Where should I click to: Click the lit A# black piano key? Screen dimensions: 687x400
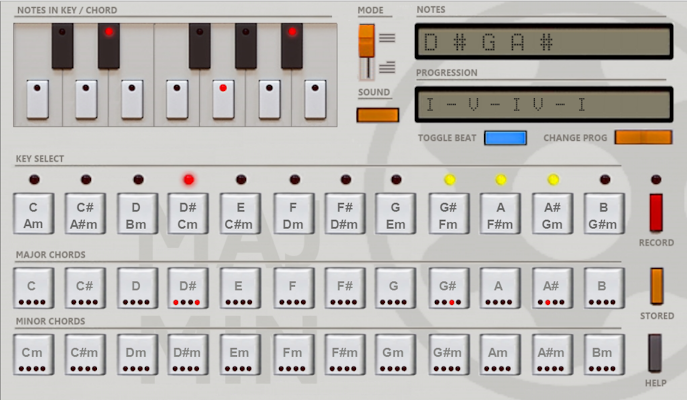pyautogui.click(x=292, y=46)
